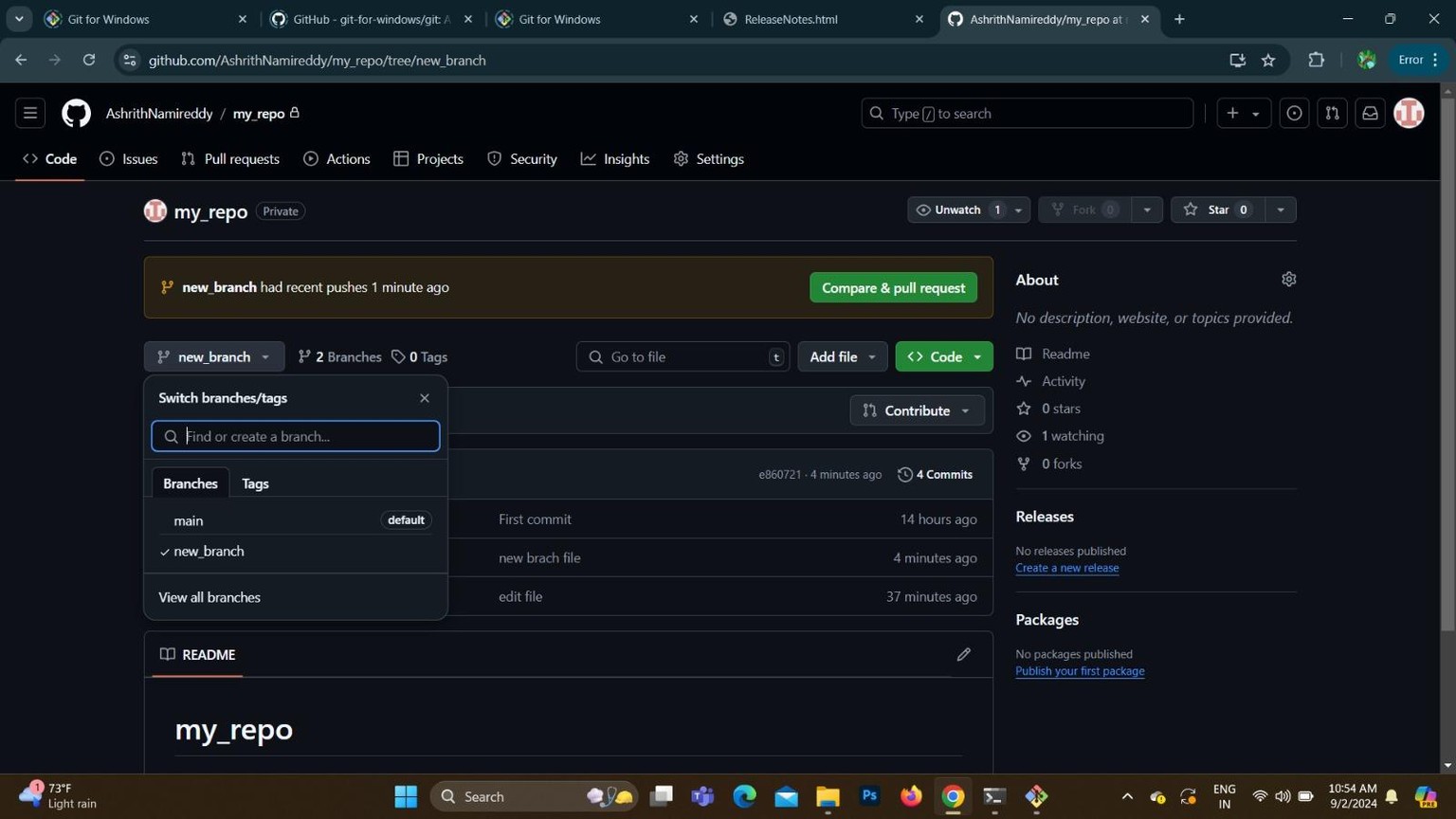Focus the Find or create a branch field
Screen dimensions: 1456x819
pyautogui.click(x=296, y=436)
